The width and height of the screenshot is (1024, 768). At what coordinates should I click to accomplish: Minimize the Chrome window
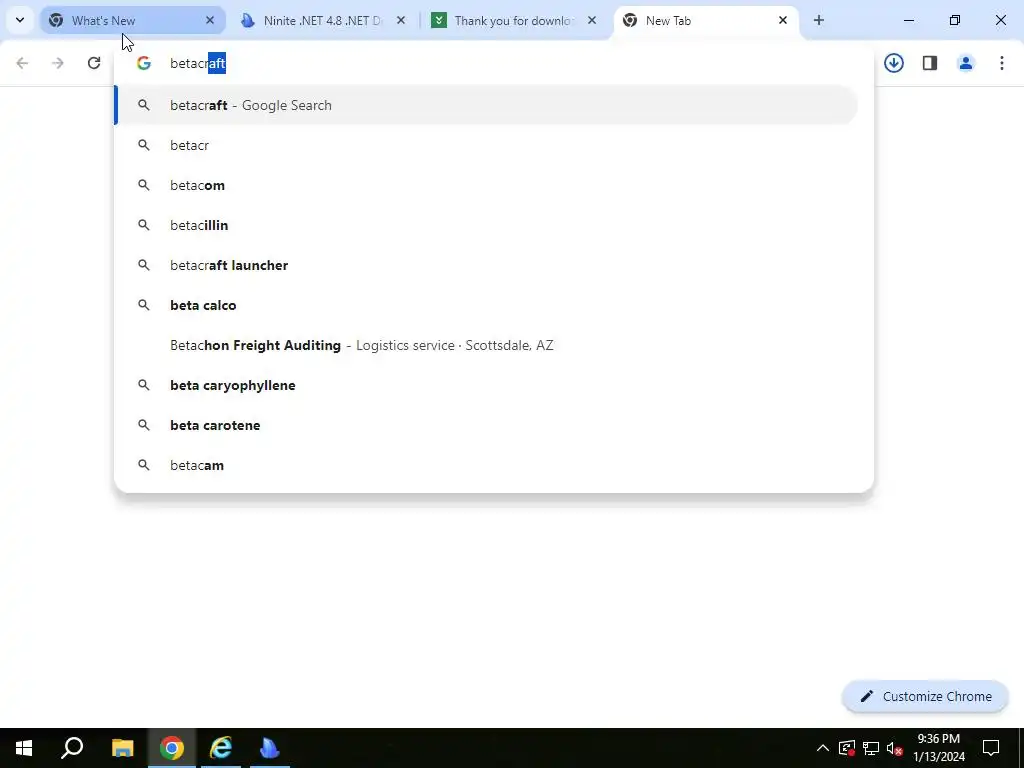pos(908,20)
